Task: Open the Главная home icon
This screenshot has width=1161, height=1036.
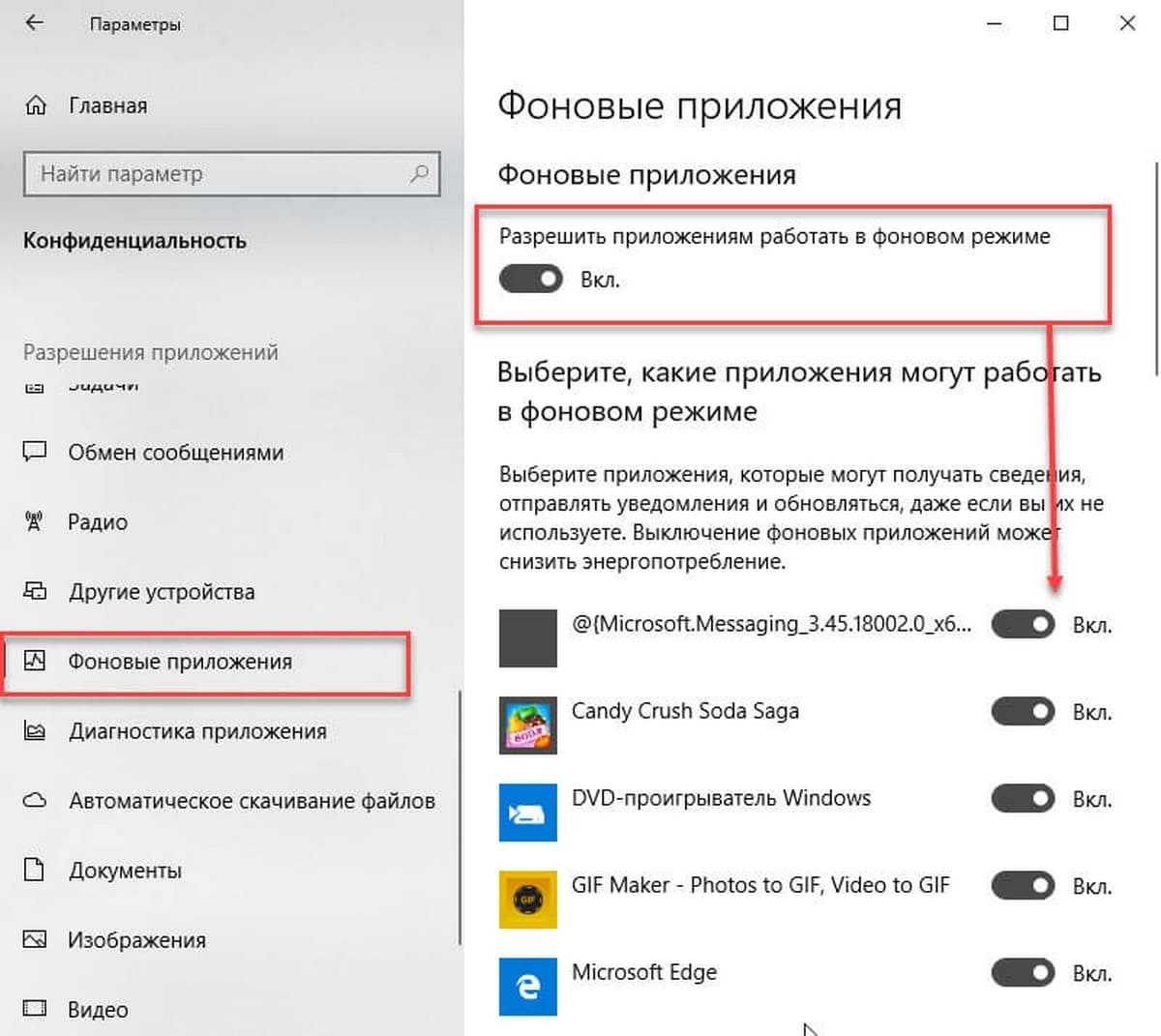Action: (36, 105)
